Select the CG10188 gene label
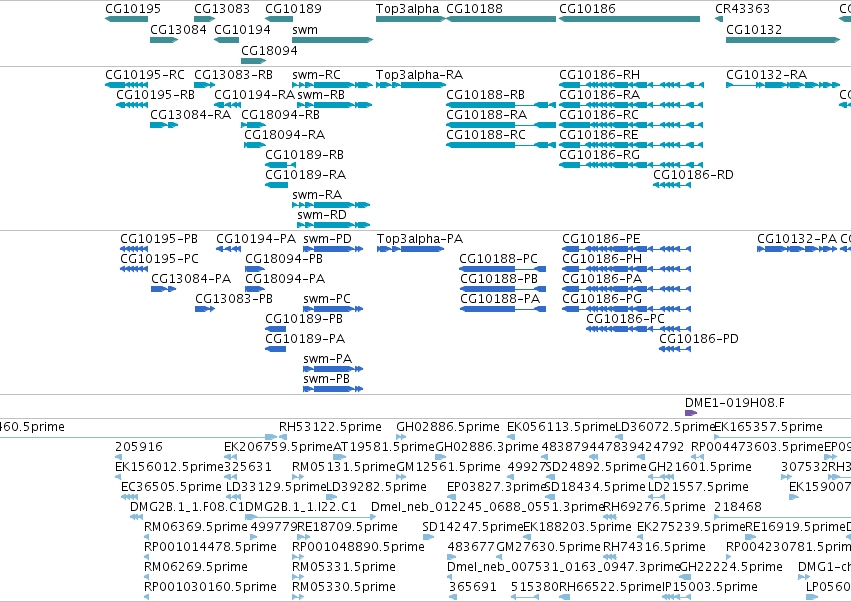 474,9
